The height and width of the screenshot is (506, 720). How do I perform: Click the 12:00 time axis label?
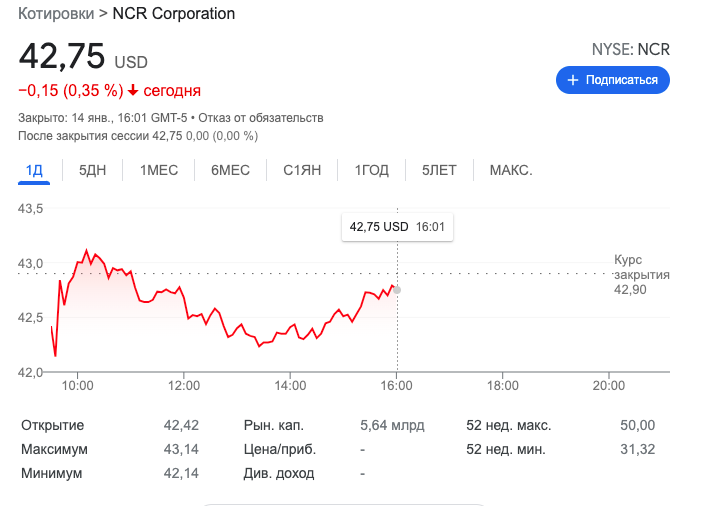184,385
